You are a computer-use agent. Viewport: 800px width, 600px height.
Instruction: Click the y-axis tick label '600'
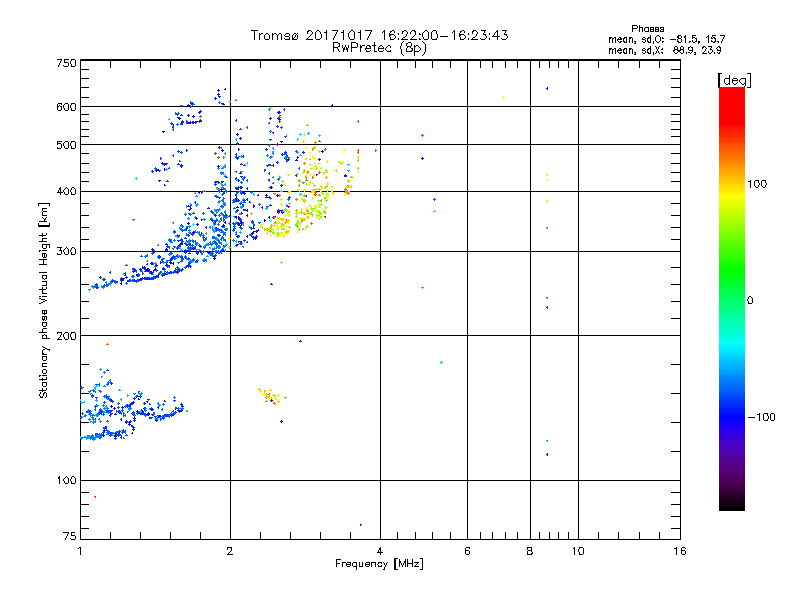pos(66,107)
